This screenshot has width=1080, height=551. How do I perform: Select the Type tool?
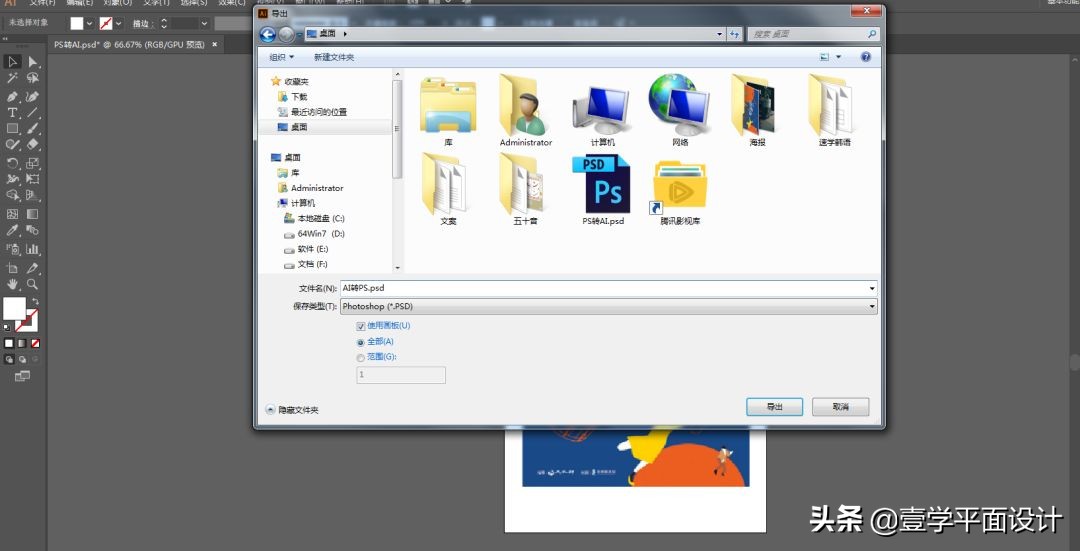click(12, 112)
